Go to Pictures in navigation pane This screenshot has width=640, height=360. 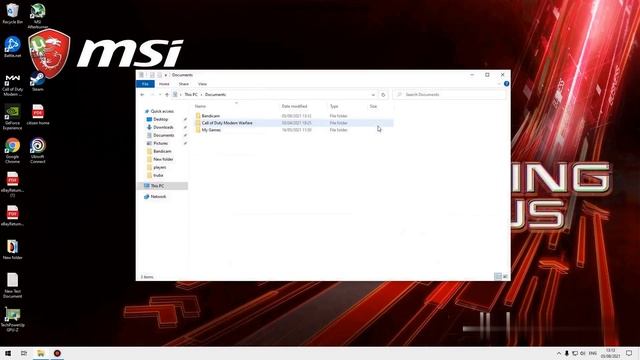[160, 143]
